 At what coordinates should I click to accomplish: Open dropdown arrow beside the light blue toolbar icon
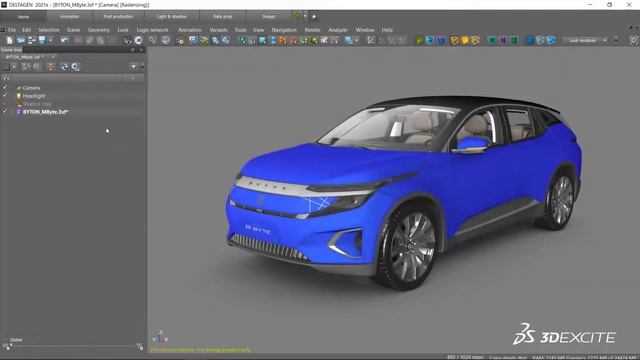pyautogui.click(x=357, y=40)
